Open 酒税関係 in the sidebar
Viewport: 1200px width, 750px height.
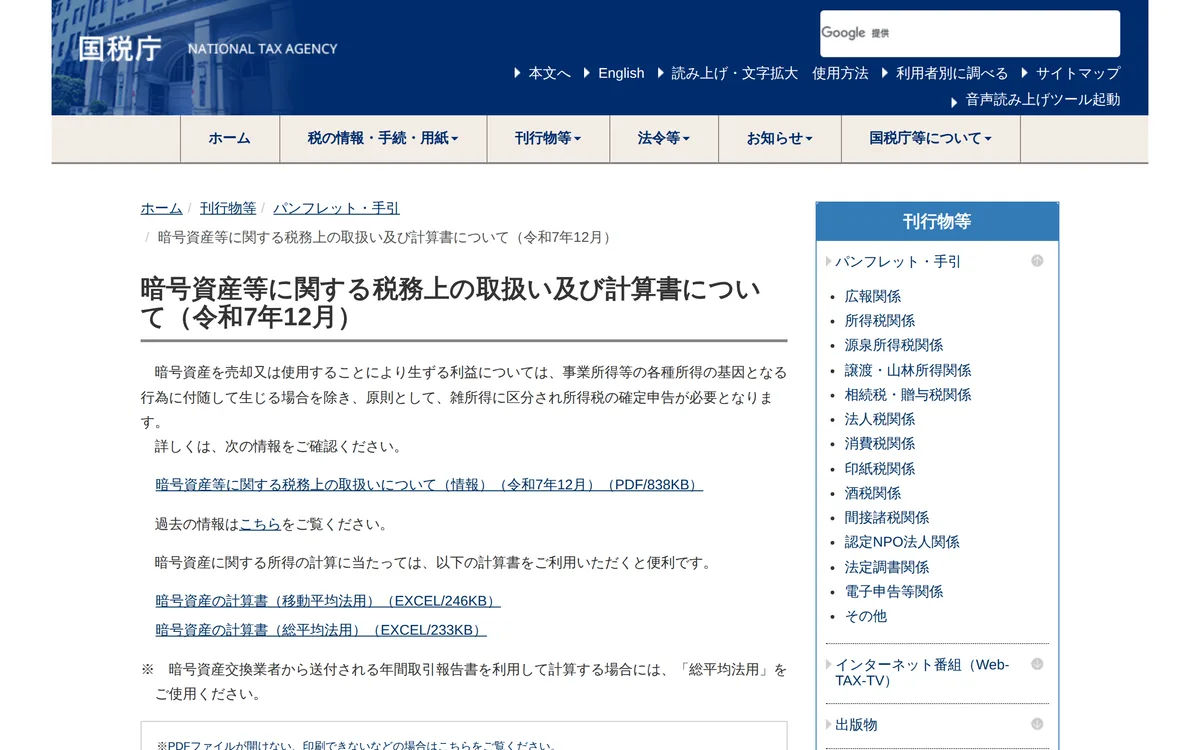click(873, 493)
